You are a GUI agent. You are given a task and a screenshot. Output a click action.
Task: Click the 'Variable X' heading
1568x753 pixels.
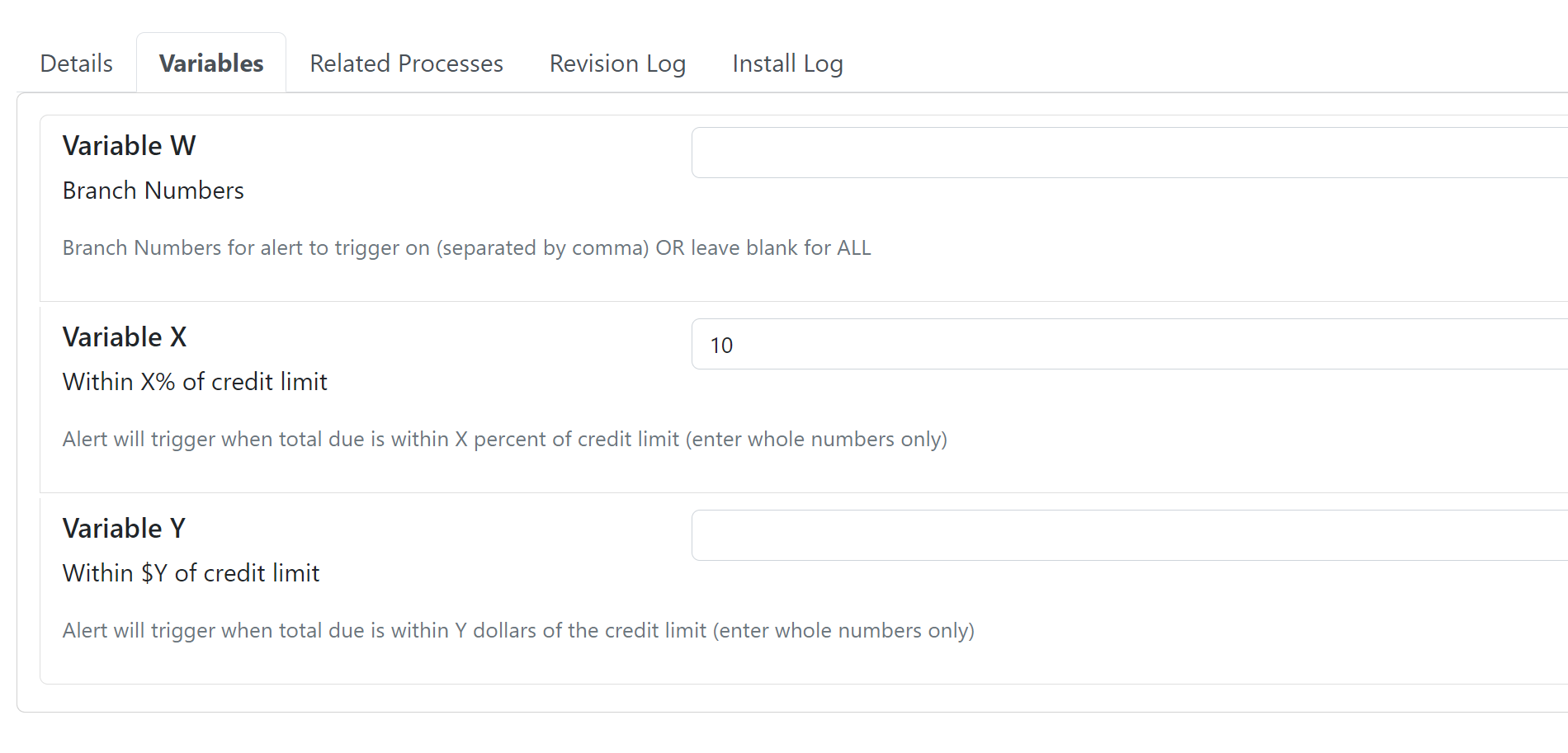(125, 337)
